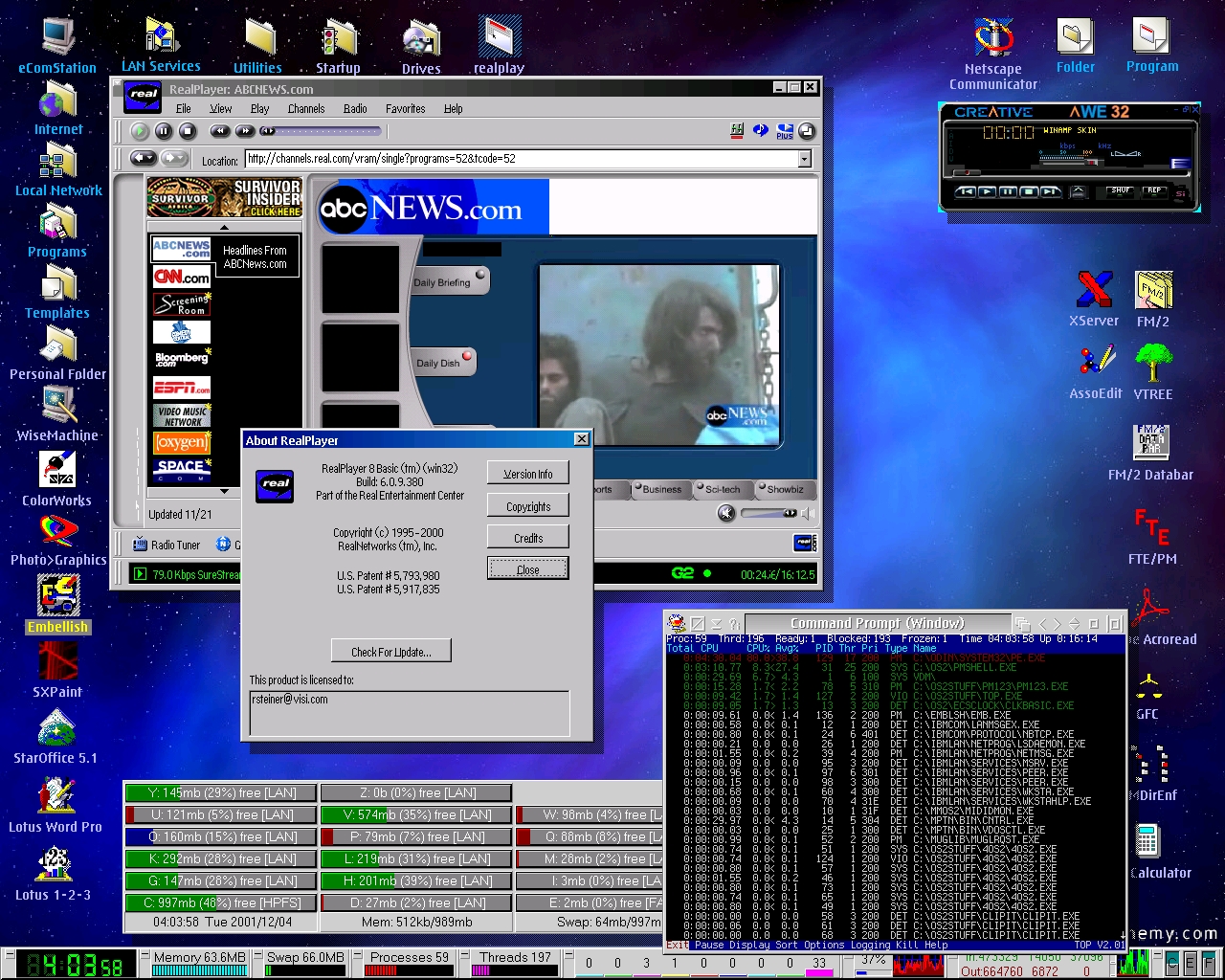
Task: Select the ABCNEWS.com channel
Action: (x=182, y=249)
